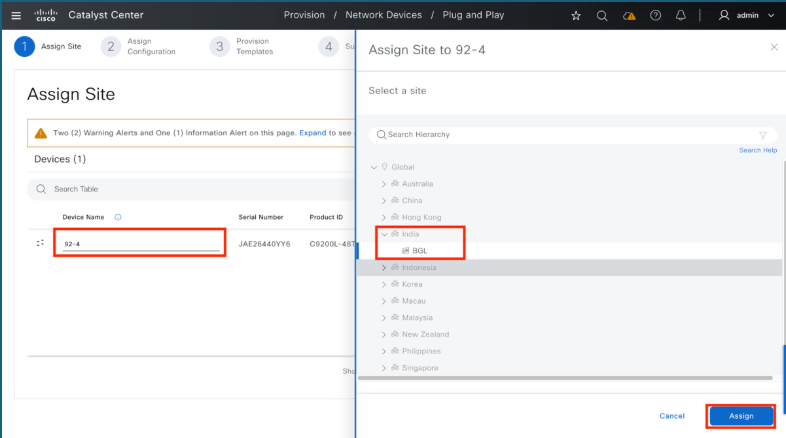
Task: Collapse the Global tree node
Action: point(374,167)
